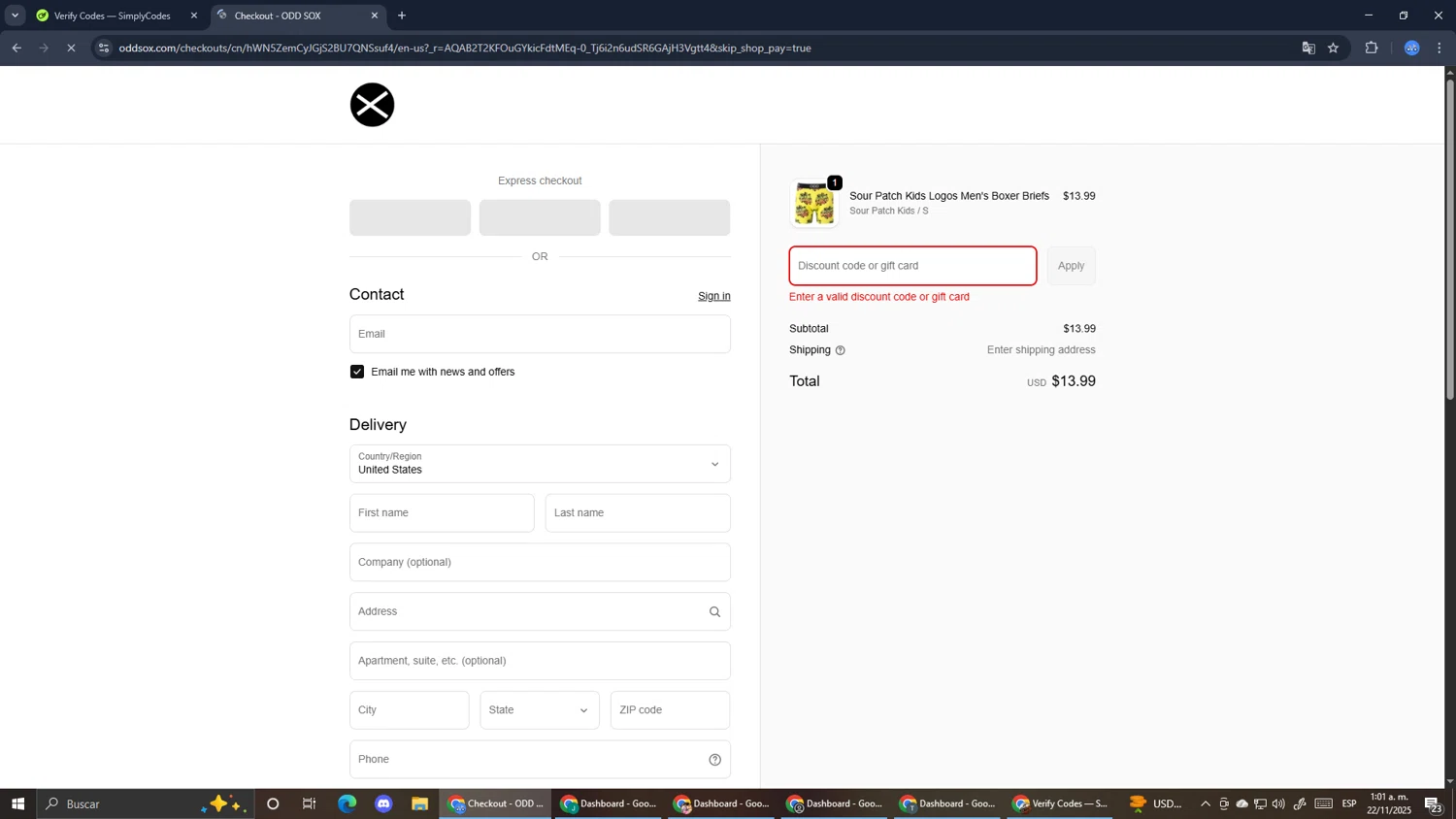Open the network icon in system tray

(x=1260, y=803)
